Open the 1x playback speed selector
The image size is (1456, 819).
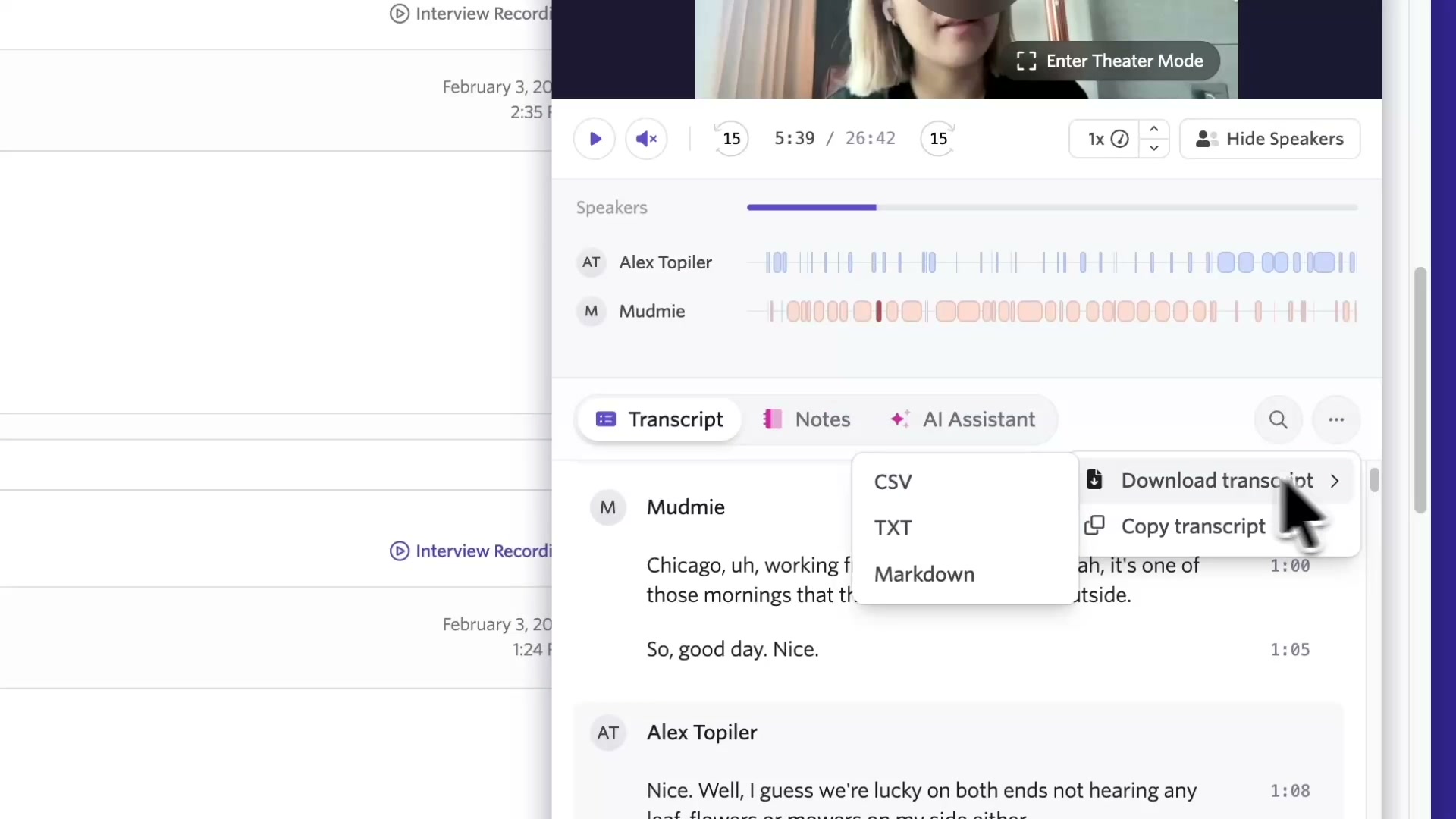click(1106, 139)
